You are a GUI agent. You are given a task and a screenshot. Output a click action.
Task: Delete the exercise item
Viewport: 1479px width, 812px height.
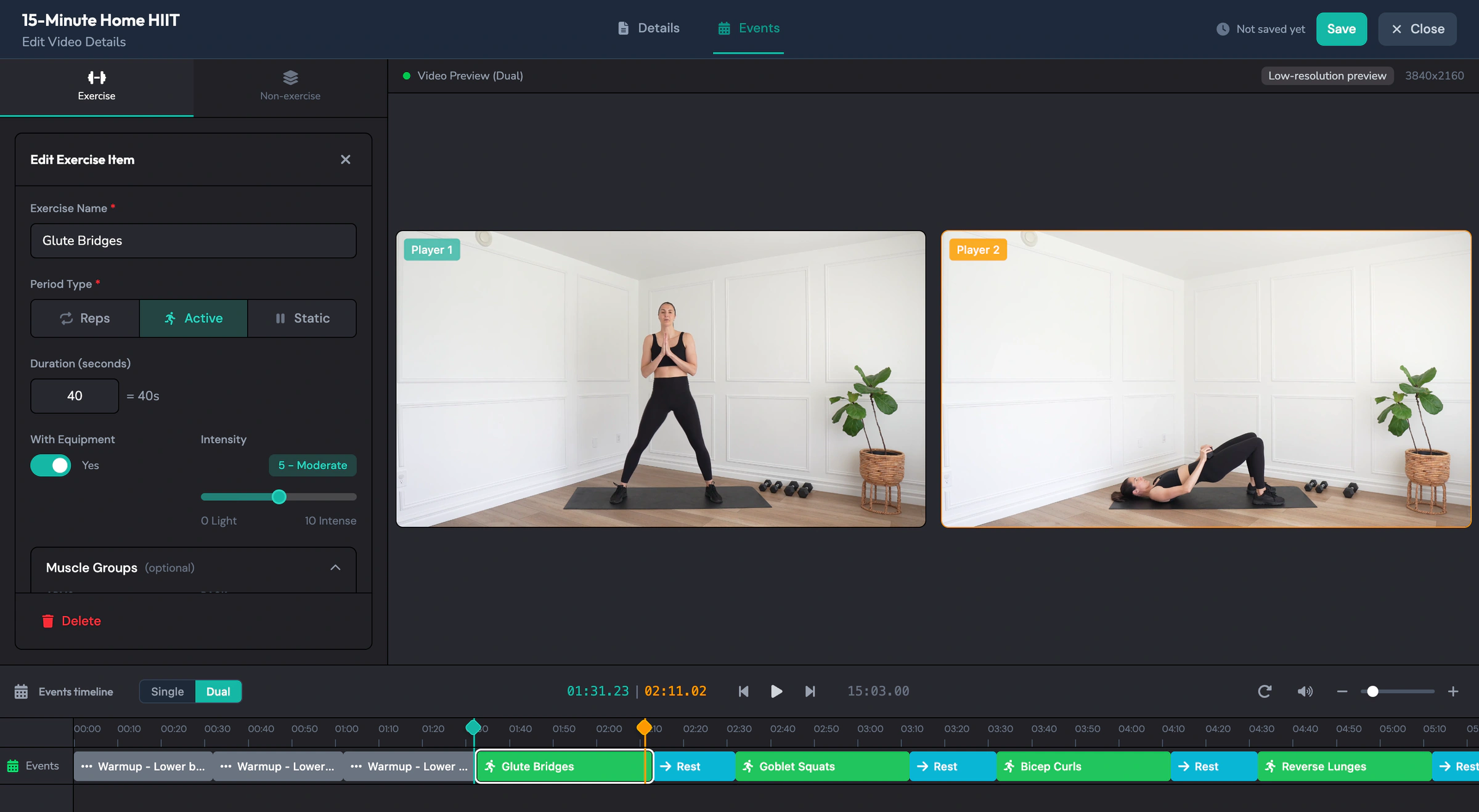point(71,621)
